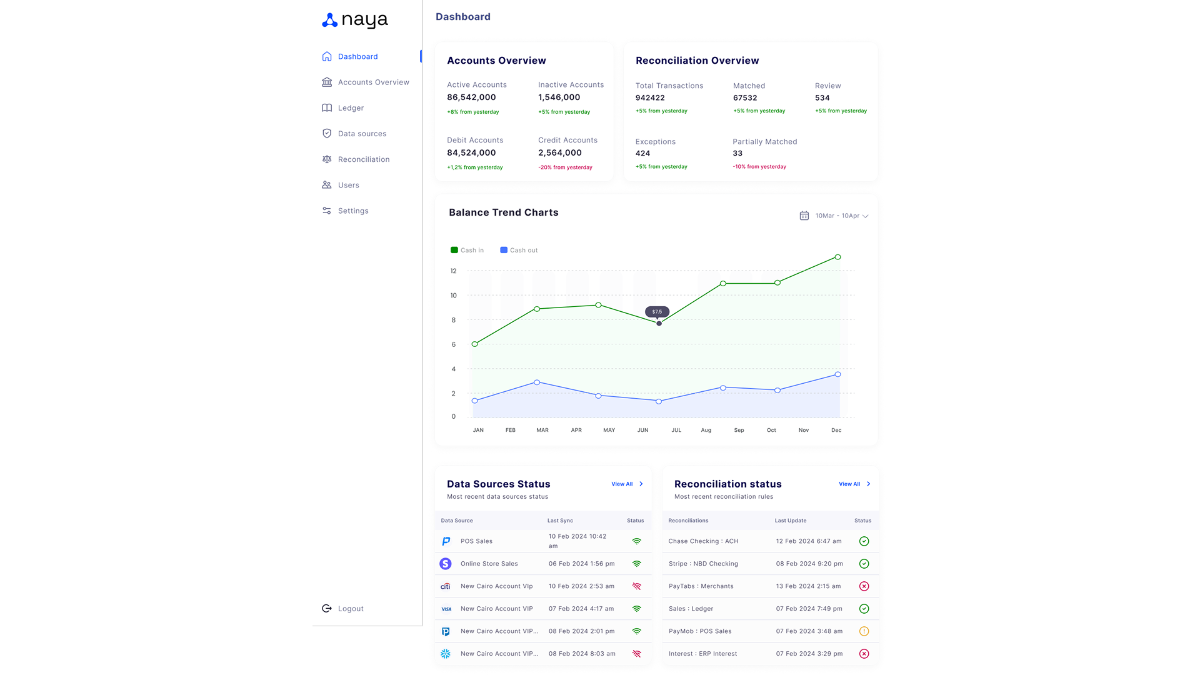Click the Logout arrow icon

pyautogui.click(x=327, y=608)
